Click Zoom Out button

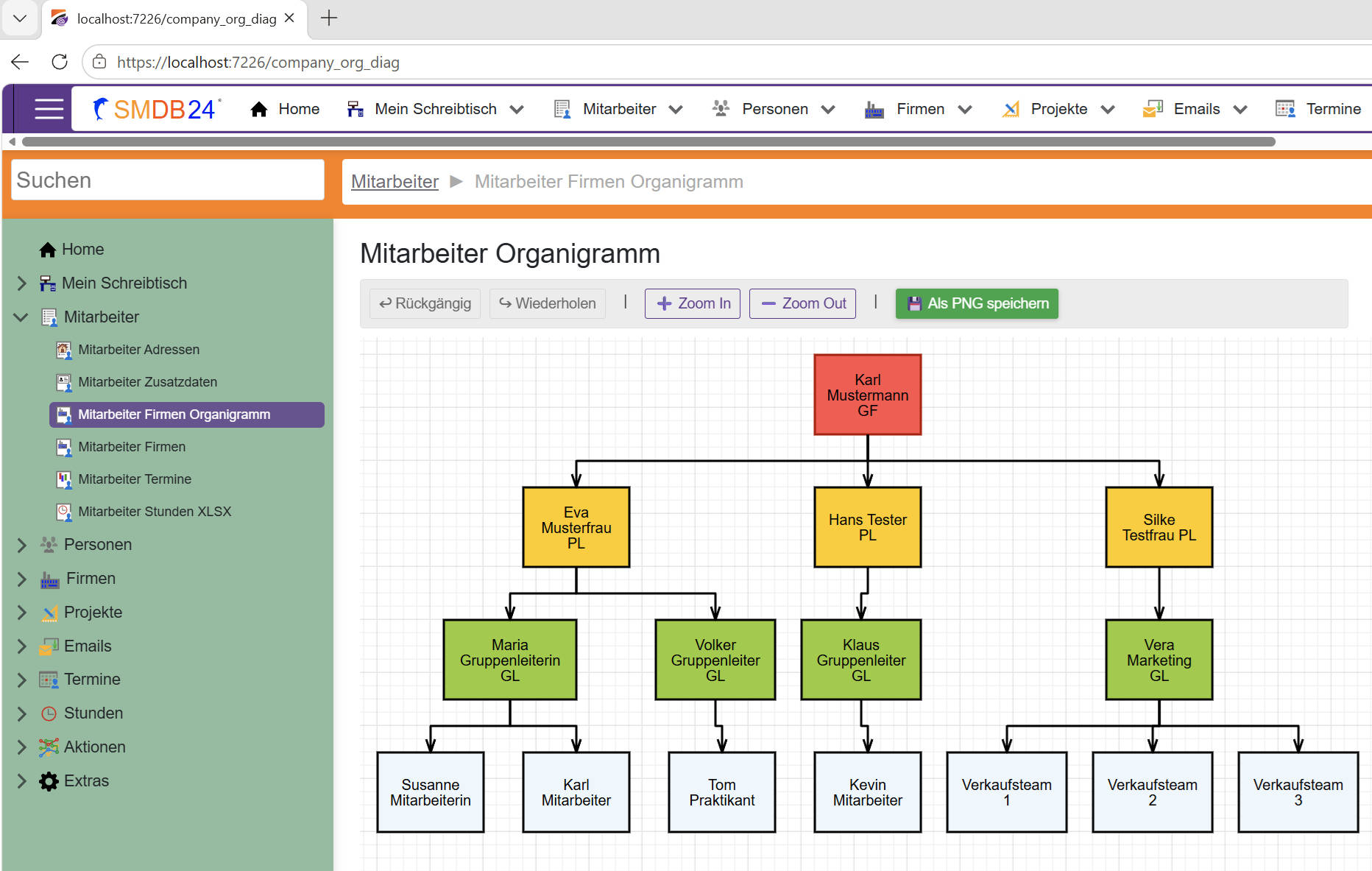tap(802, 303)
